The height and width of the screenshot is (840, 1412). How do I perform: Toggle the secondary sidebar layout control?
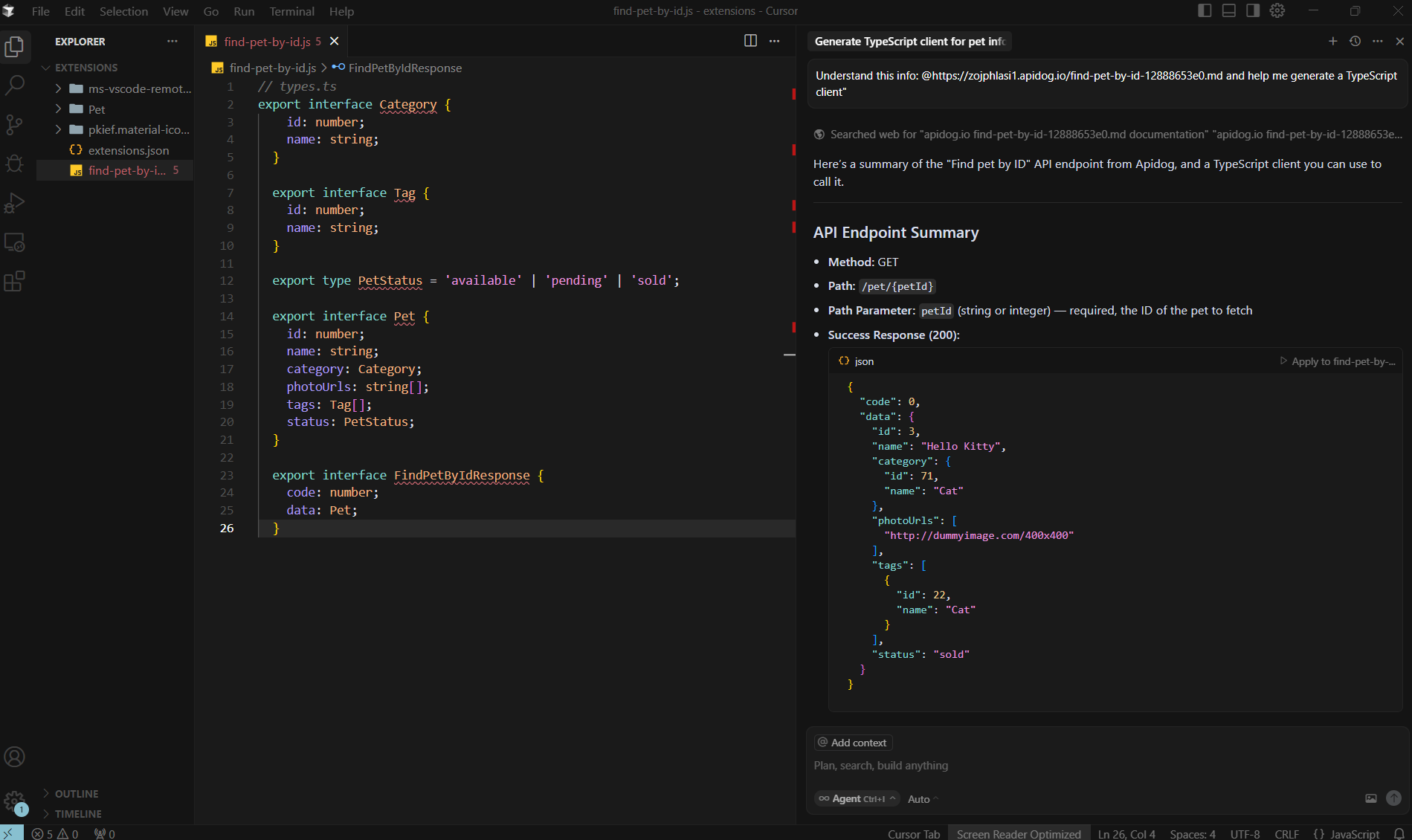1253,10
